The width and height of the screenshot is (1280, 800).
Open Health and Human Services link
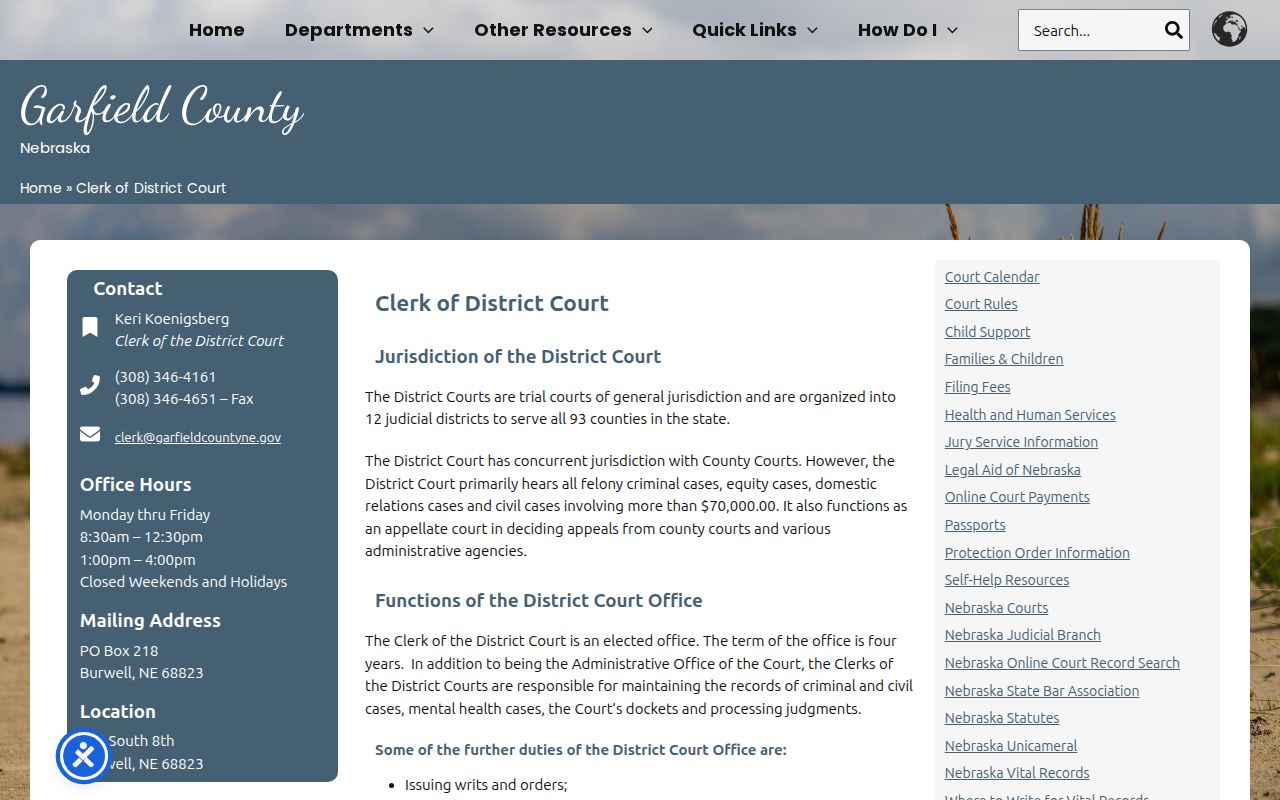click(x=1030, y=415)
